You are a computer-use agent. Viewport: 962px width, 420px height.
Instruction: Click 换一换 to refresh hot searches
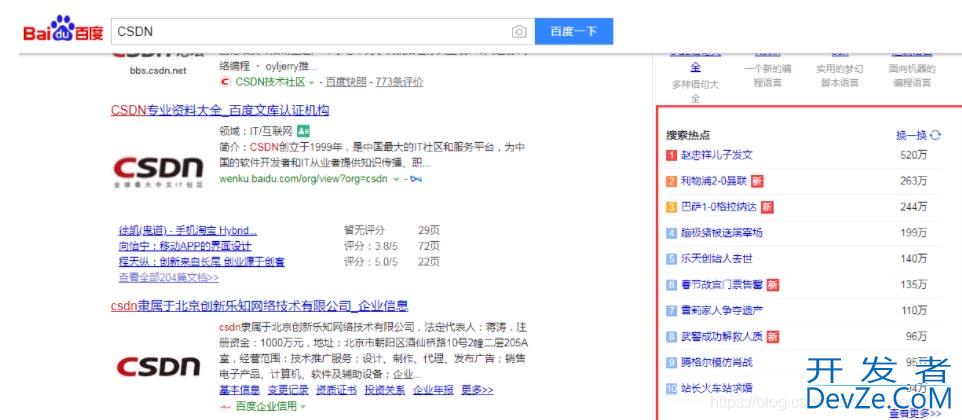point(912,136)
